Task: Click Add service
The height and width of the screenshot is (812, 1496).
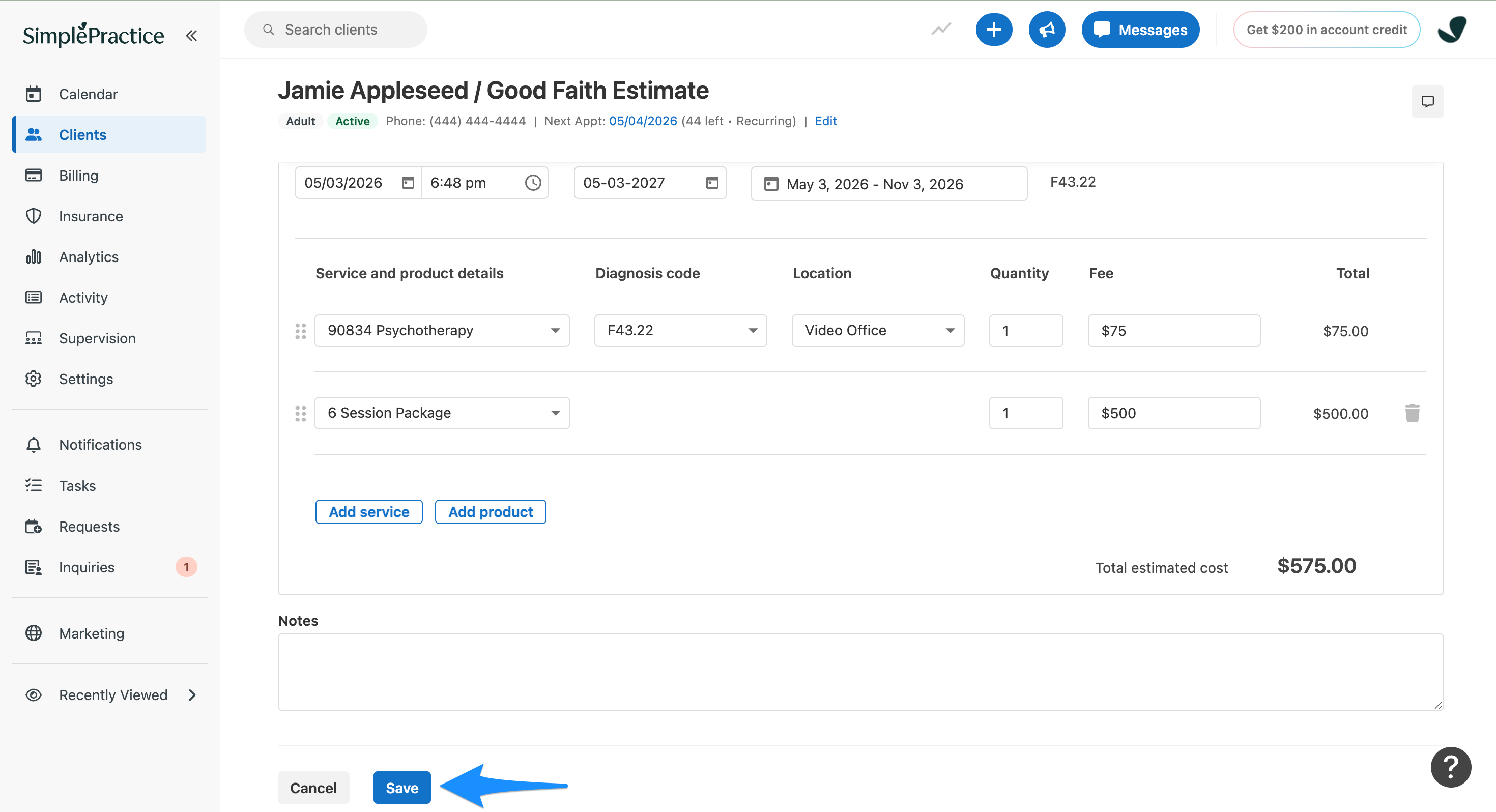Action: pyautogui.click(x=369, y=512)
